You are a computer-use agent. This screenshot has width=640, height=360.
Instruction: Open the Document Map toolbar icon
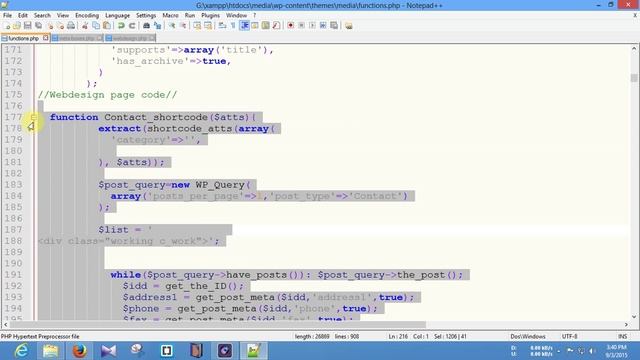click(265, 26)
